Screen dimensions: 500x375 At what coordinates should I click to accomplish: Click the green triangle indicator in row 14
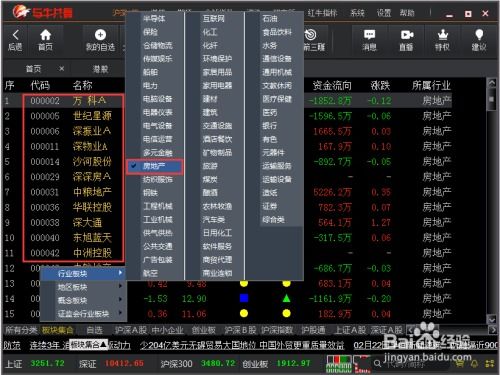pos(286,298)
